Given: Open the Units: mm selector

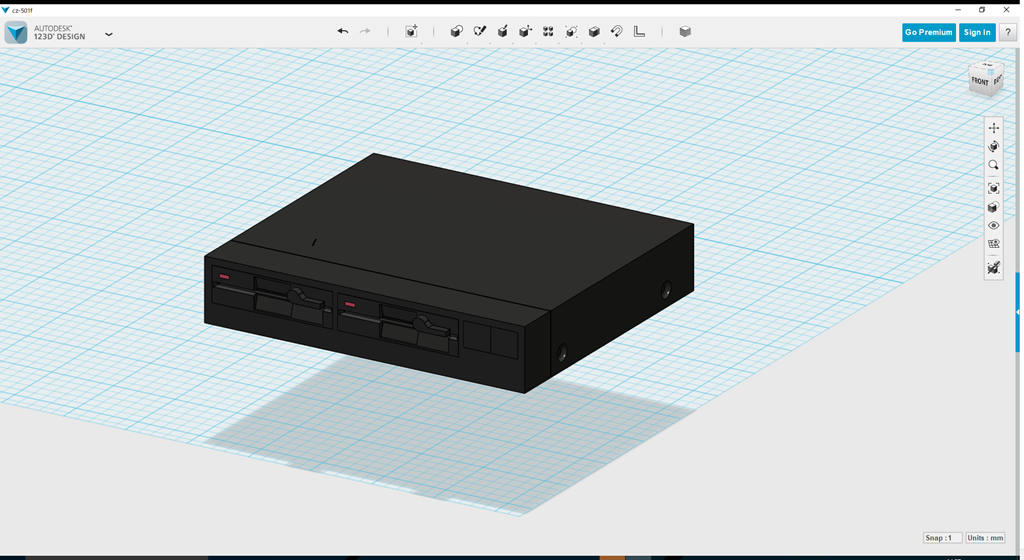Looking at the screenshot, I should pos(985,538).
